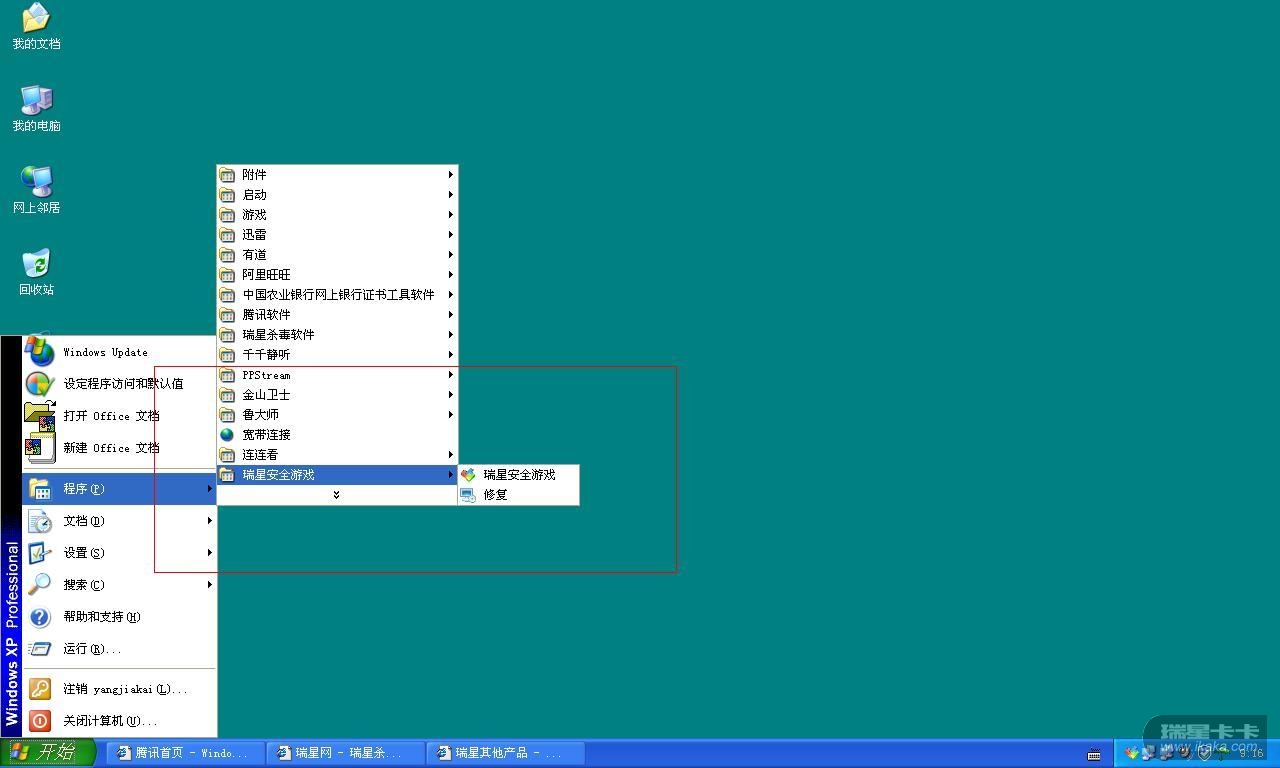
Task: Open the 鲁大师 program folder
Action: tap(337, 415)
